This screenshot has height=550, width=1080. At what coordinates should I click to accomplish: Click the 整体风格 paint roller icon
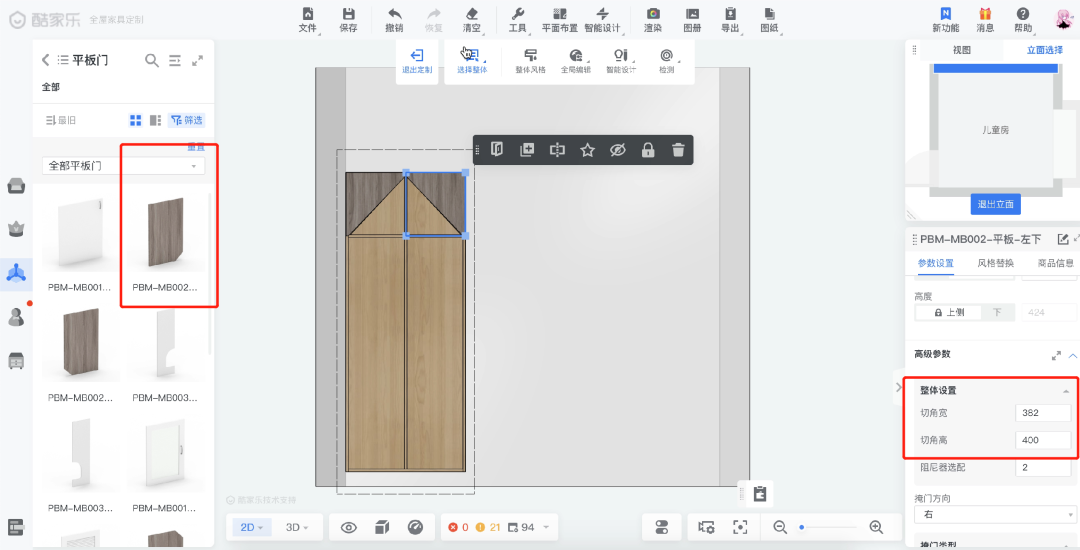530,55
